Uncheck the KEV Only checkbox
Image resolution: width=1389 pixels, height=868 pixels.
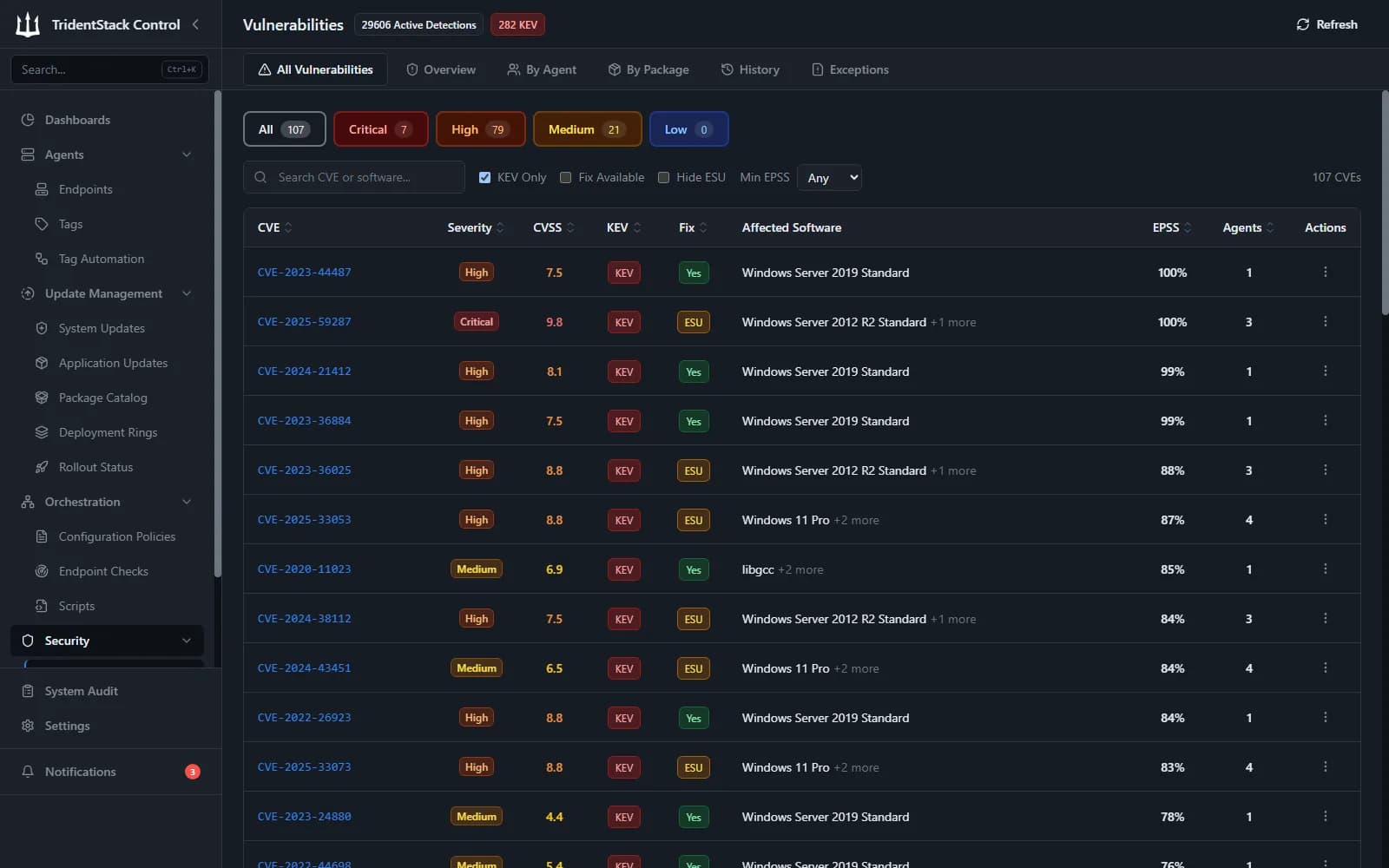pyautogui.click(x=484, y=177)
